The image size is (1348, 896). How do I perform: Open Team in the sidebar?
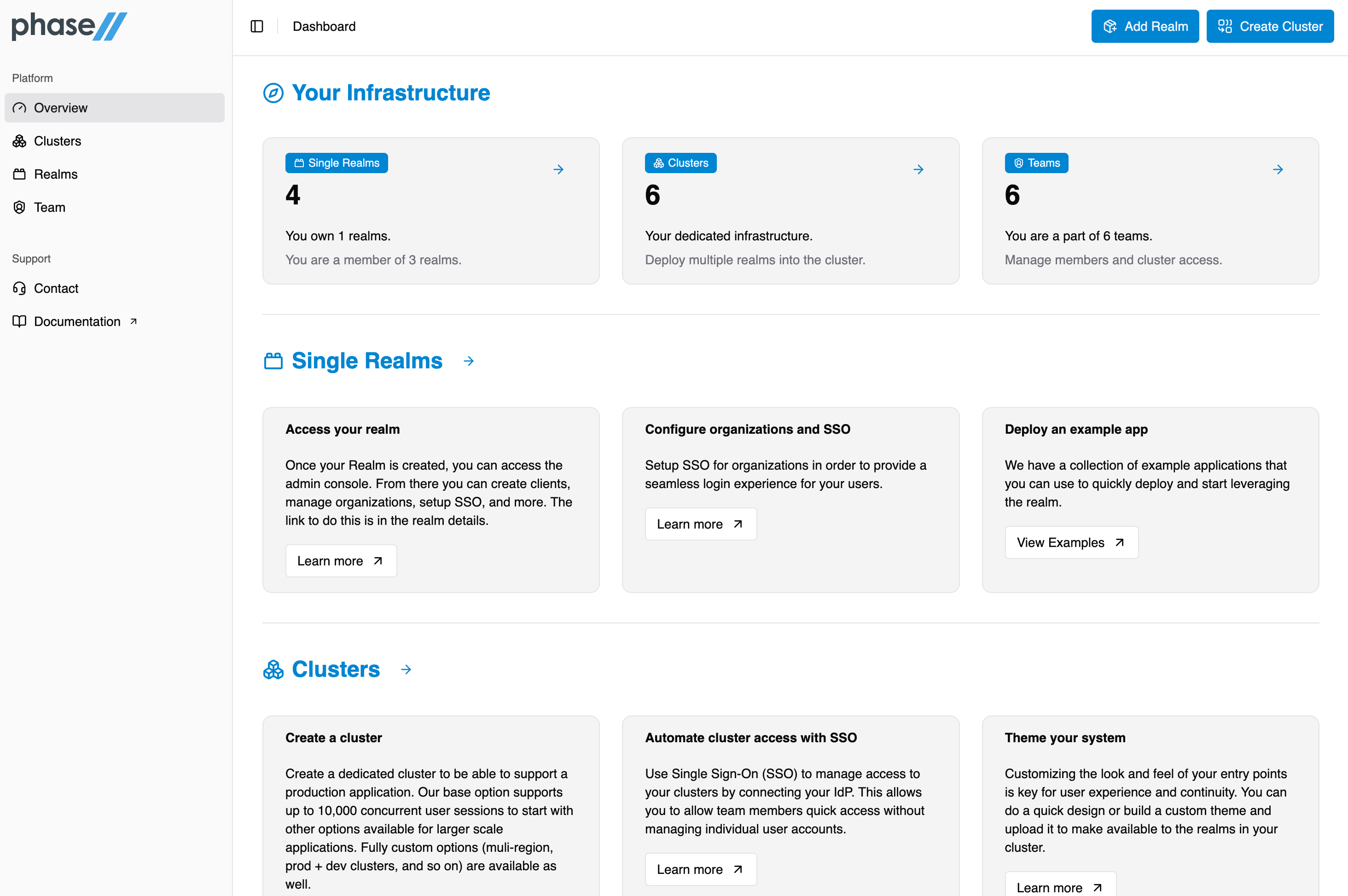pyautogui.click(x=49, y=208)
